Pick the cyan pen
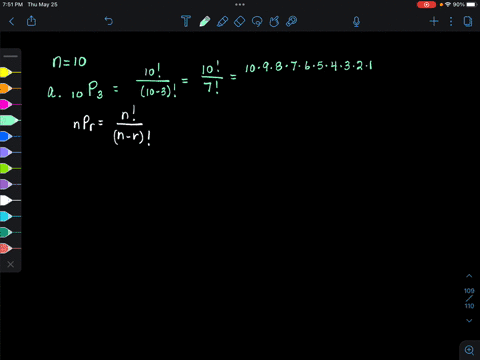Screen dimensions: 480x360 pos(10,216)
